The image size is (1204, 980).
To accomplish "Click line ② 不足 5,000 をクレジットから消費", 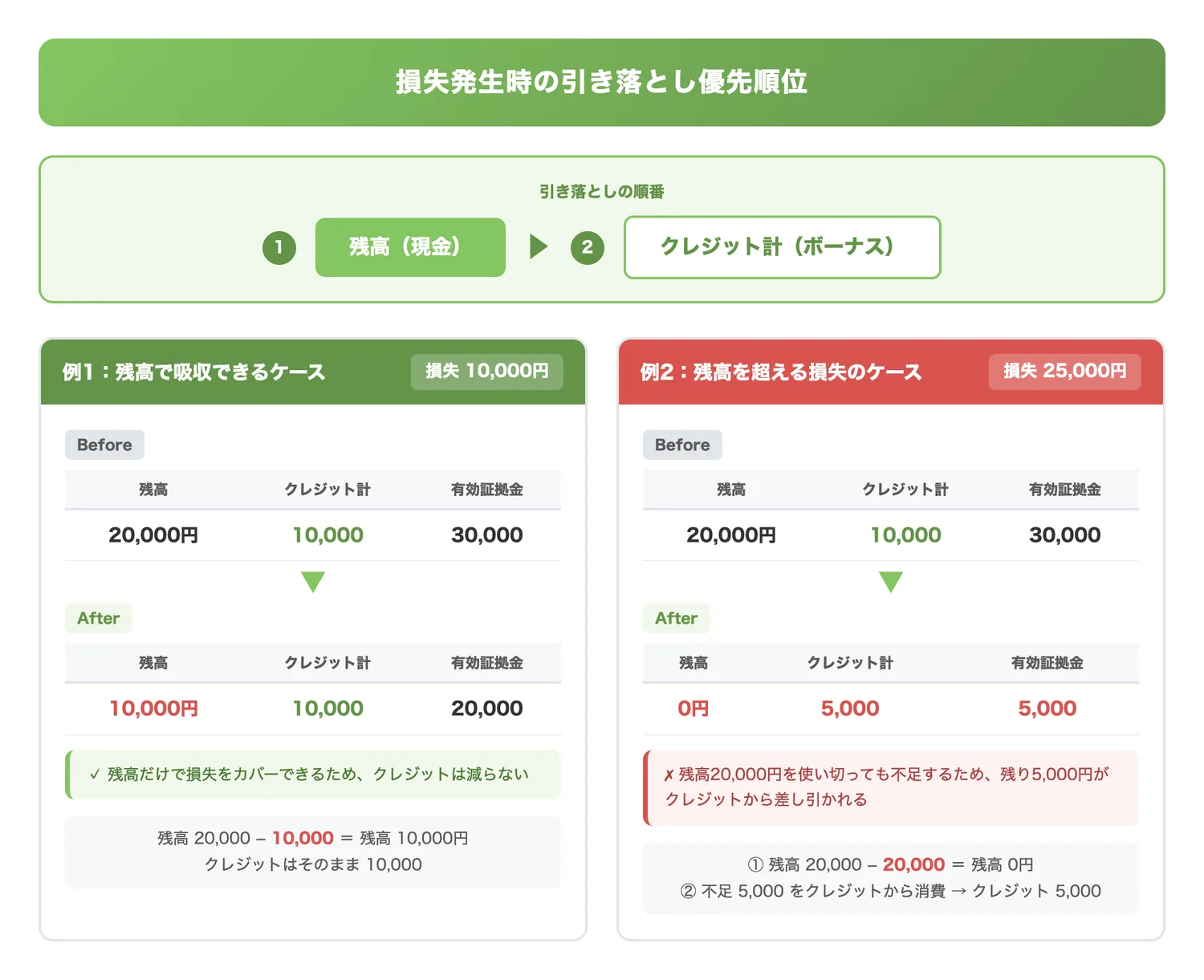I will click(891, 892).
